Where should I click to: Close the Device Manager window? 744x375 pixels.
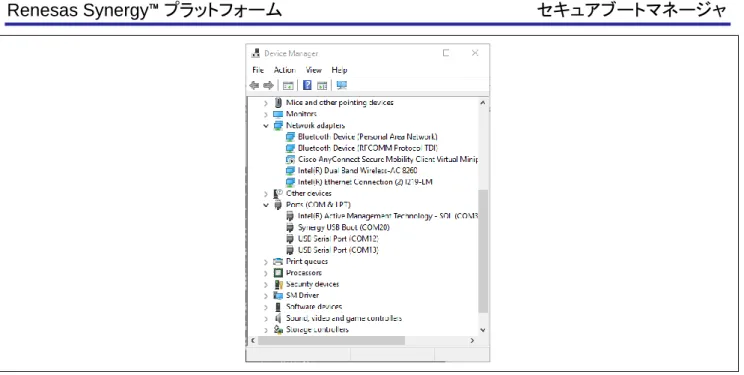tap(475, 53)
